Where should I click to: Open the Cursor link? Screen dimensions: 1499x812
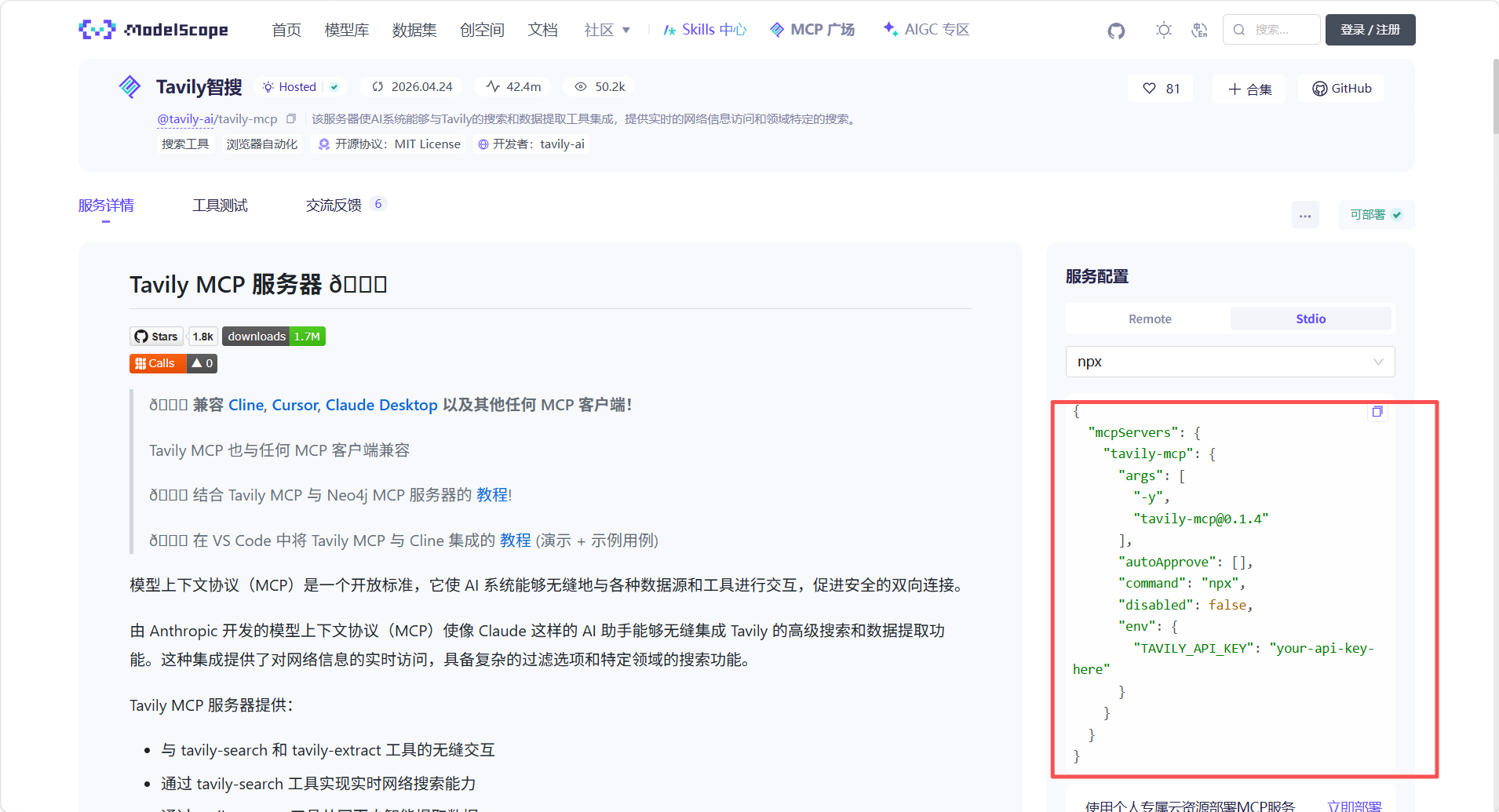pyautogui.click(x=294, y=405)
